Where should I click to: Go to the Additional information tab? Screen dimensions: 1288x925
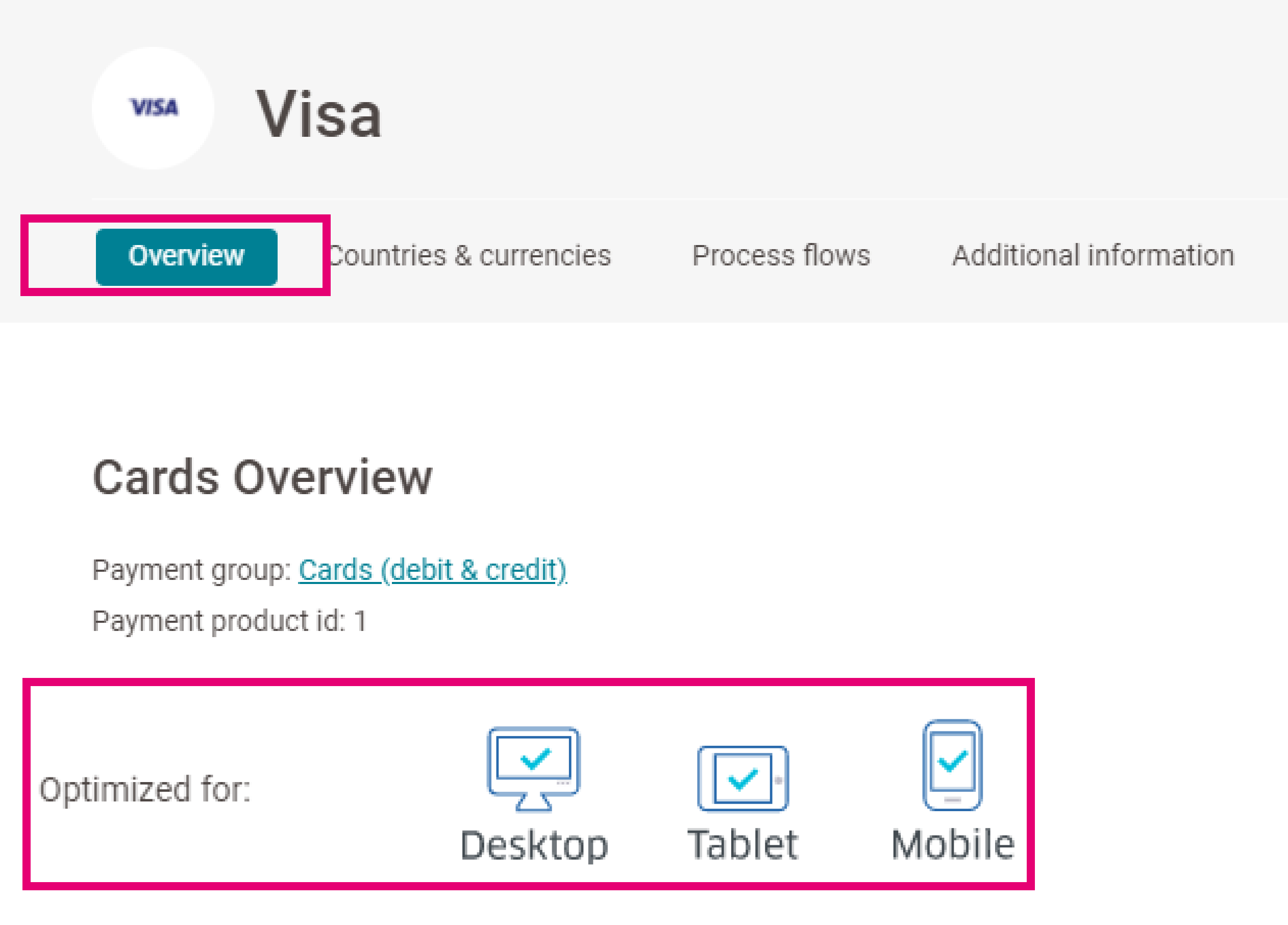click(x=1093, y=256)
